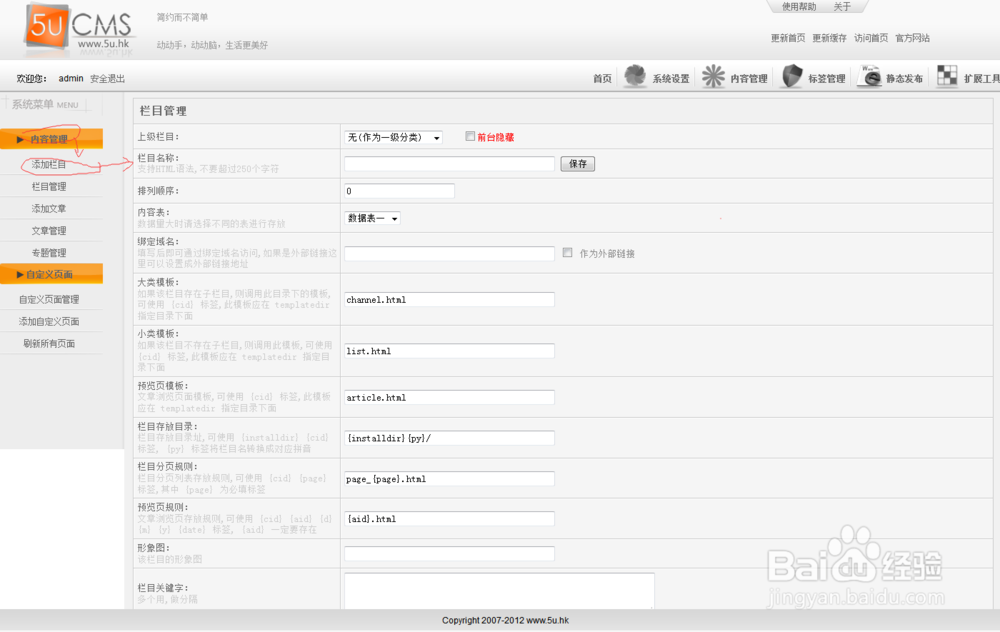
Task: Open the 标签管理 shield icon
Action: tap(791, 77)
